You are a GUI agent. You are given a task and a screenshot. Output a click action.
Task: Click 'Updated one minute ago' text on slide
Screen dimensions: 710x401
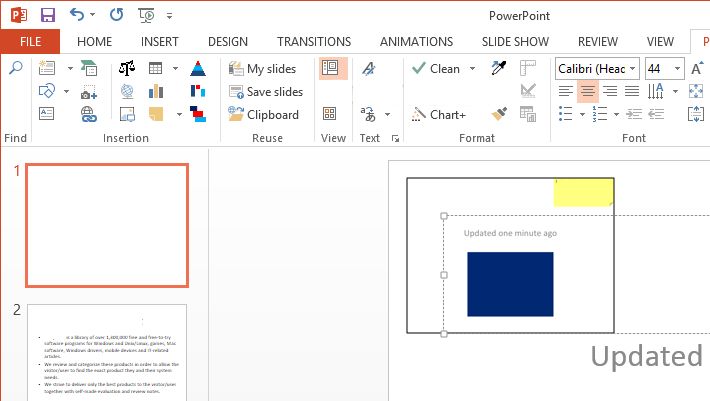tap(510, 233)
